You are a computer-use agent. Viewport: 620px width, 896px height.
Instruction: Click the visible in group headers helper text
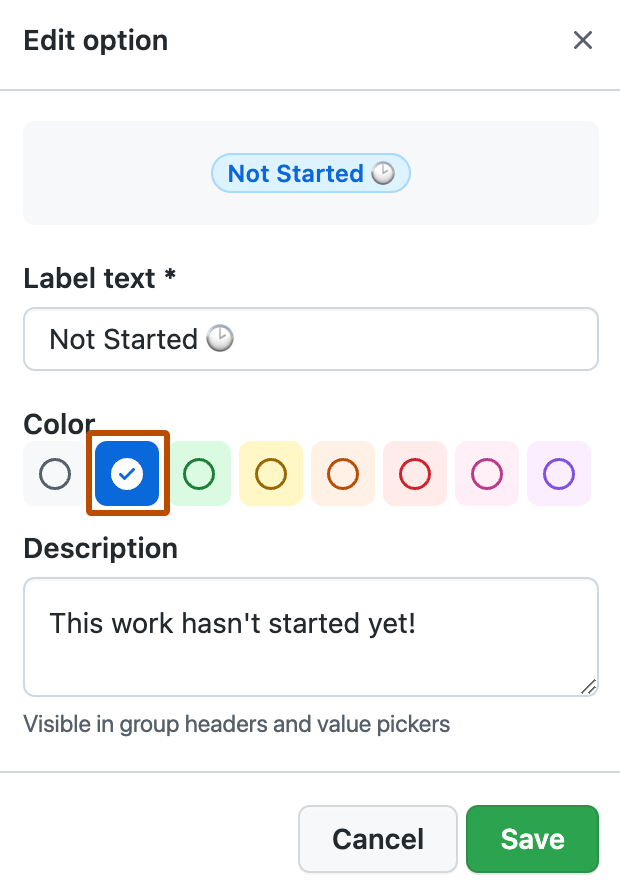pyautogui.click(x=237, y=724)
